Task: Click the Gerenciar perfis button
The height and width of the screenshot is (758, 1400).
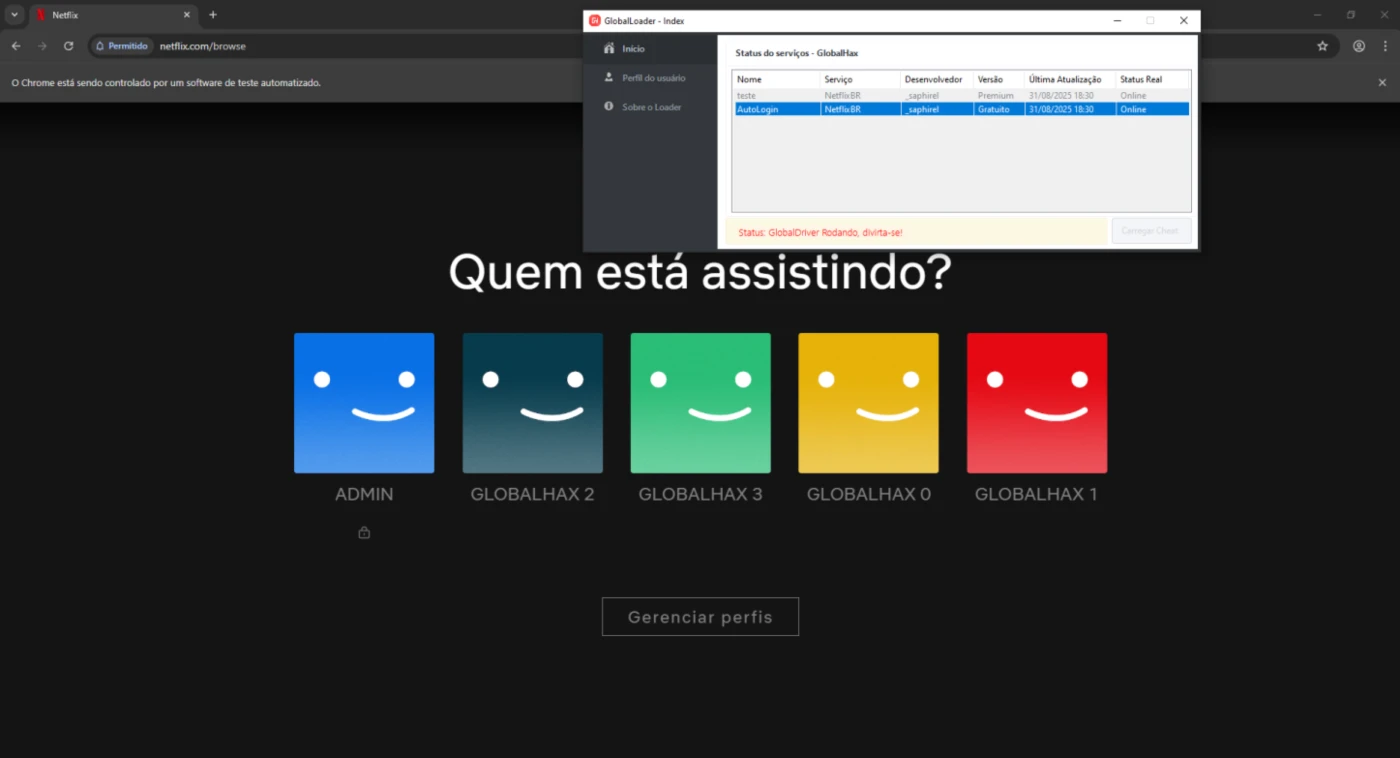Action: 700,617
